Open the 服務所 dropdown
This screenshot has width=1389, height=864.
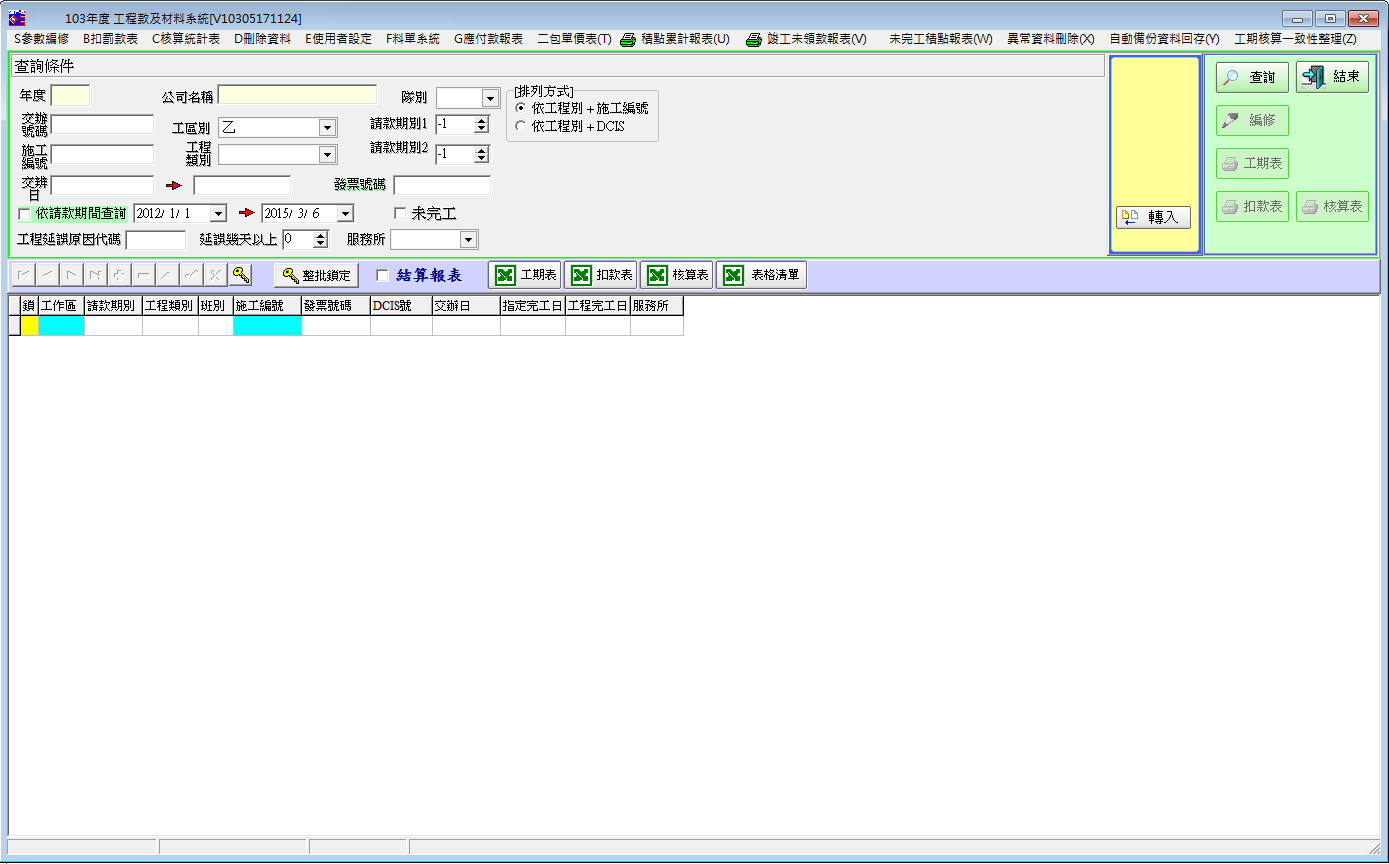coord(468,240)
